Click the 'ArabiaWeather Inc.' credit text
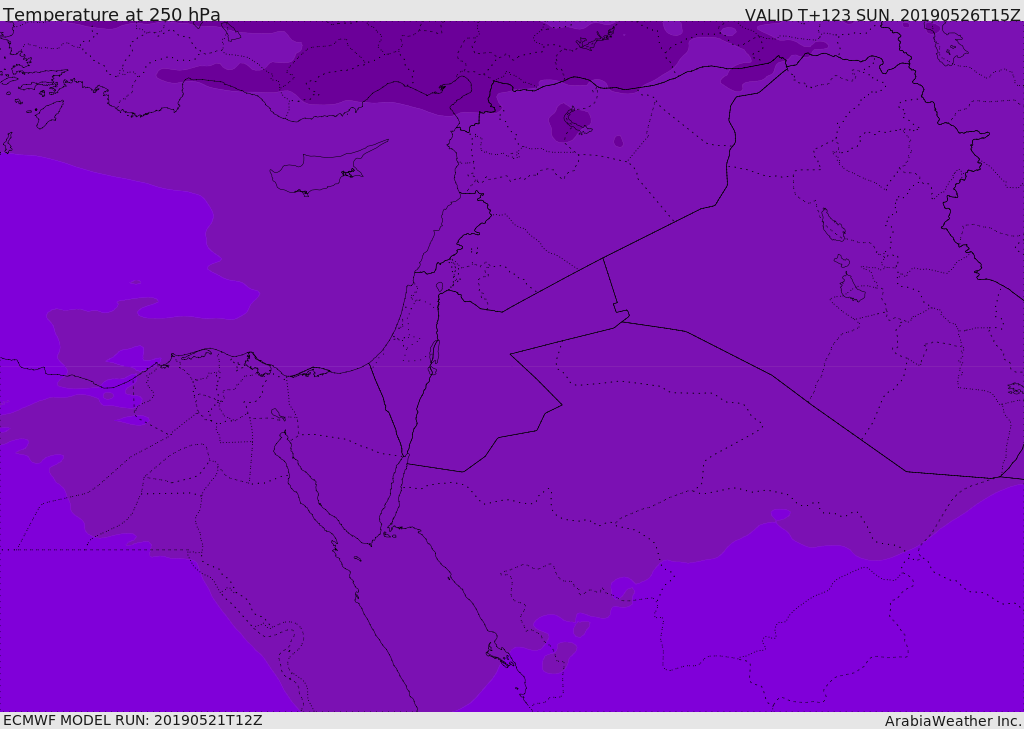The height and width of the screenshot is (729, 1024). tap(954, 721)
